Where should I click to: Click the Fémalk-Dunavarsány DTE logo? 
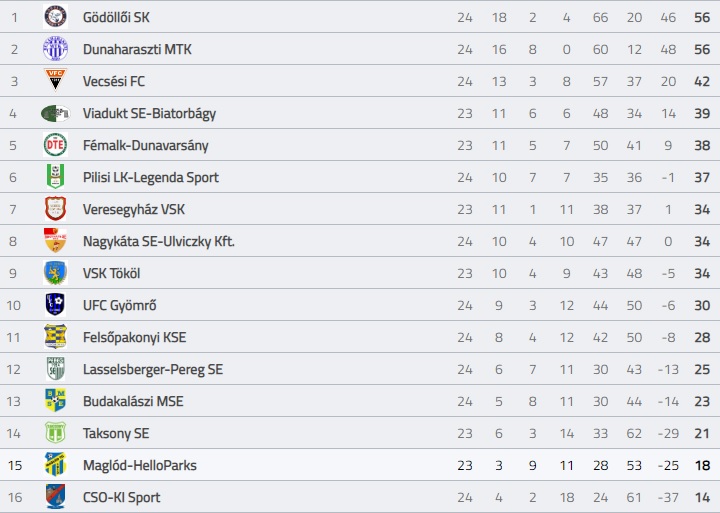55,145
